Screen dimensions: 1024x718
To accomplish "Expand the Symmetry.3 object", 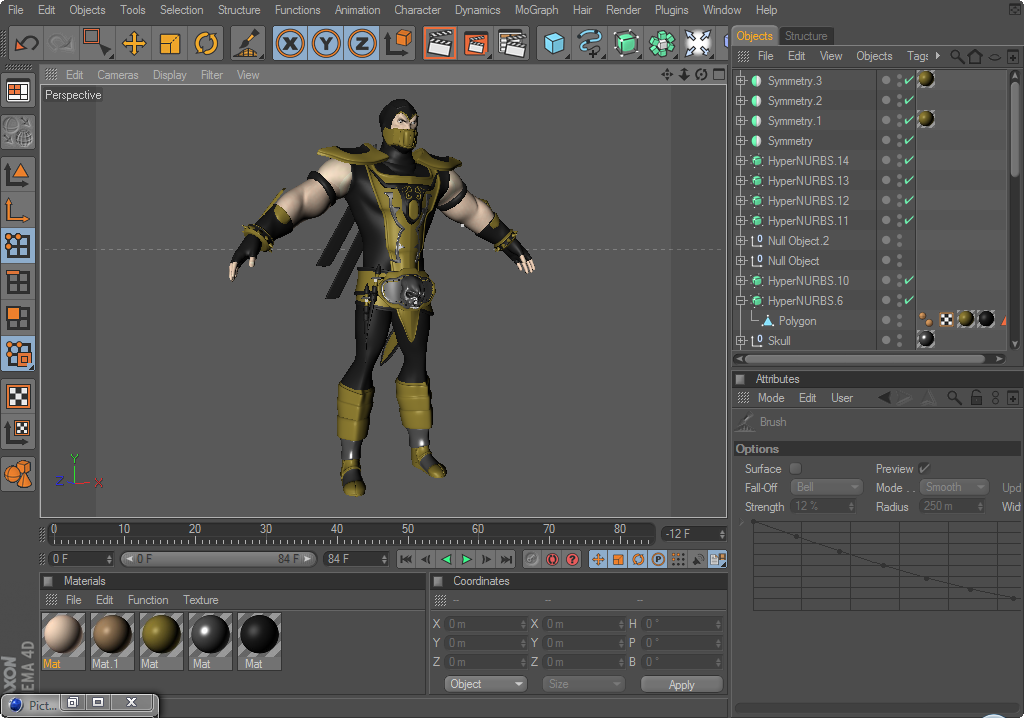I will tap(741, 81).
